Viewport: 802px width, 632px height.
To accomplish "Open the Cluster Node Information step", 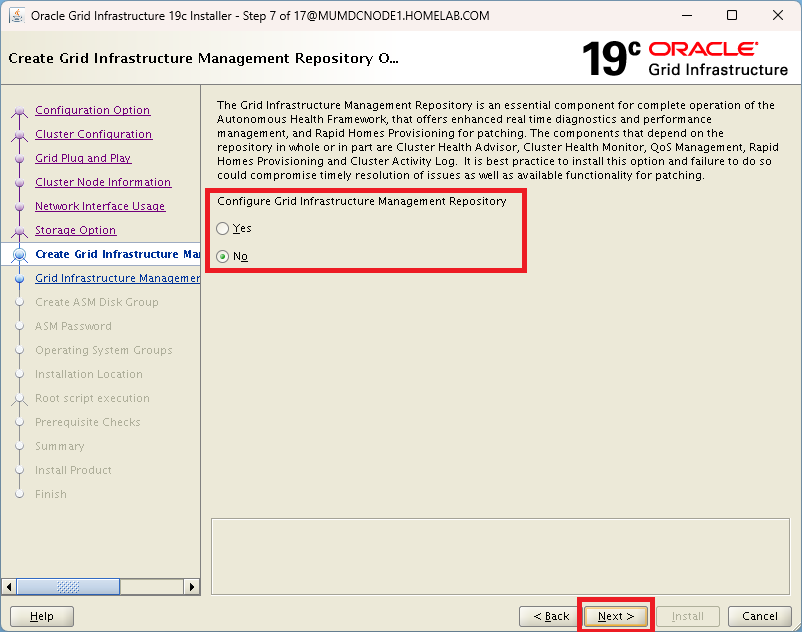I will 103,183.
